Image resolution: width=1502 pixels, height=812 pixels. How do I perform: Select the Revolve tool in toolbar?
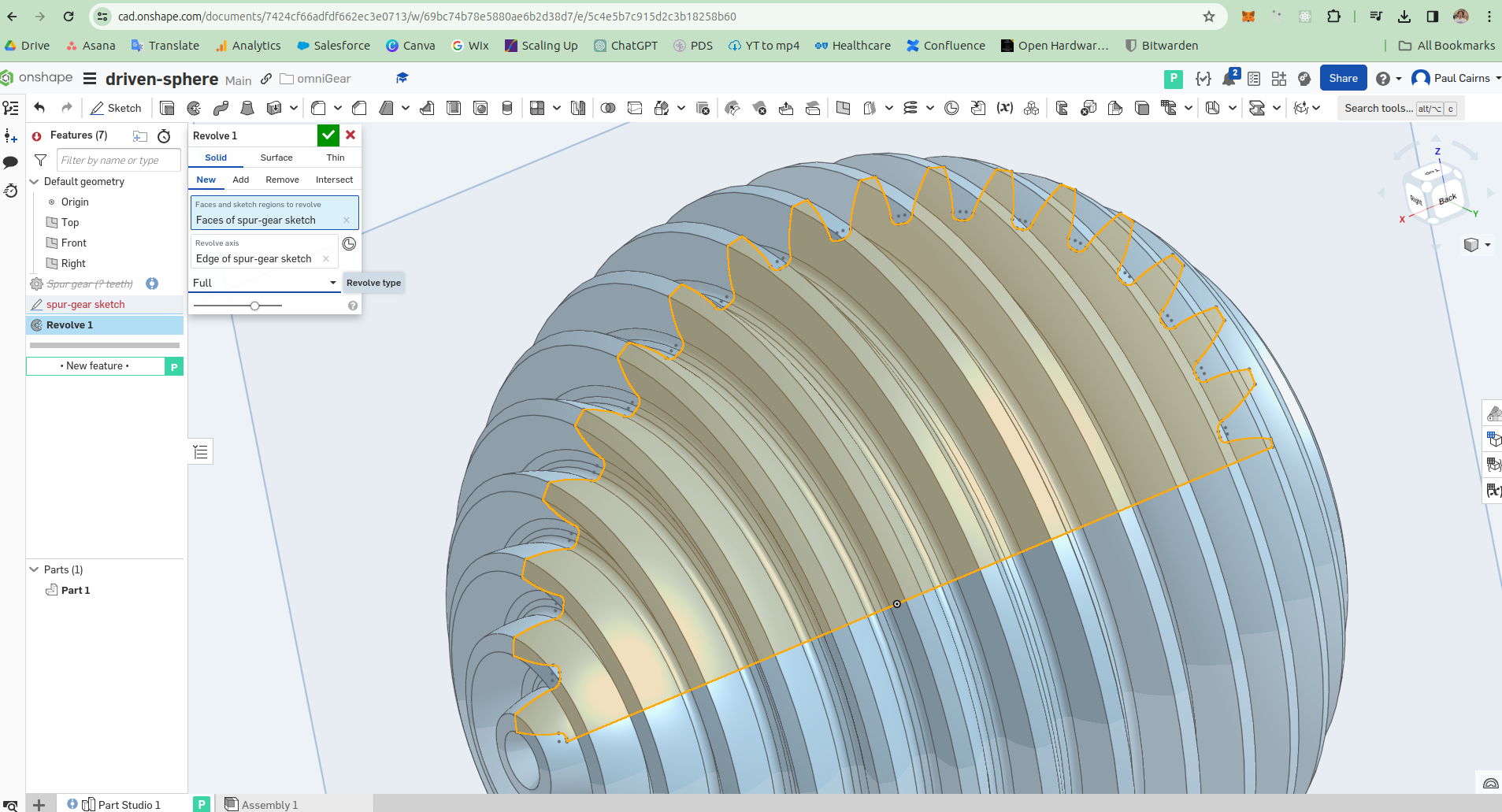click(194, 108)
